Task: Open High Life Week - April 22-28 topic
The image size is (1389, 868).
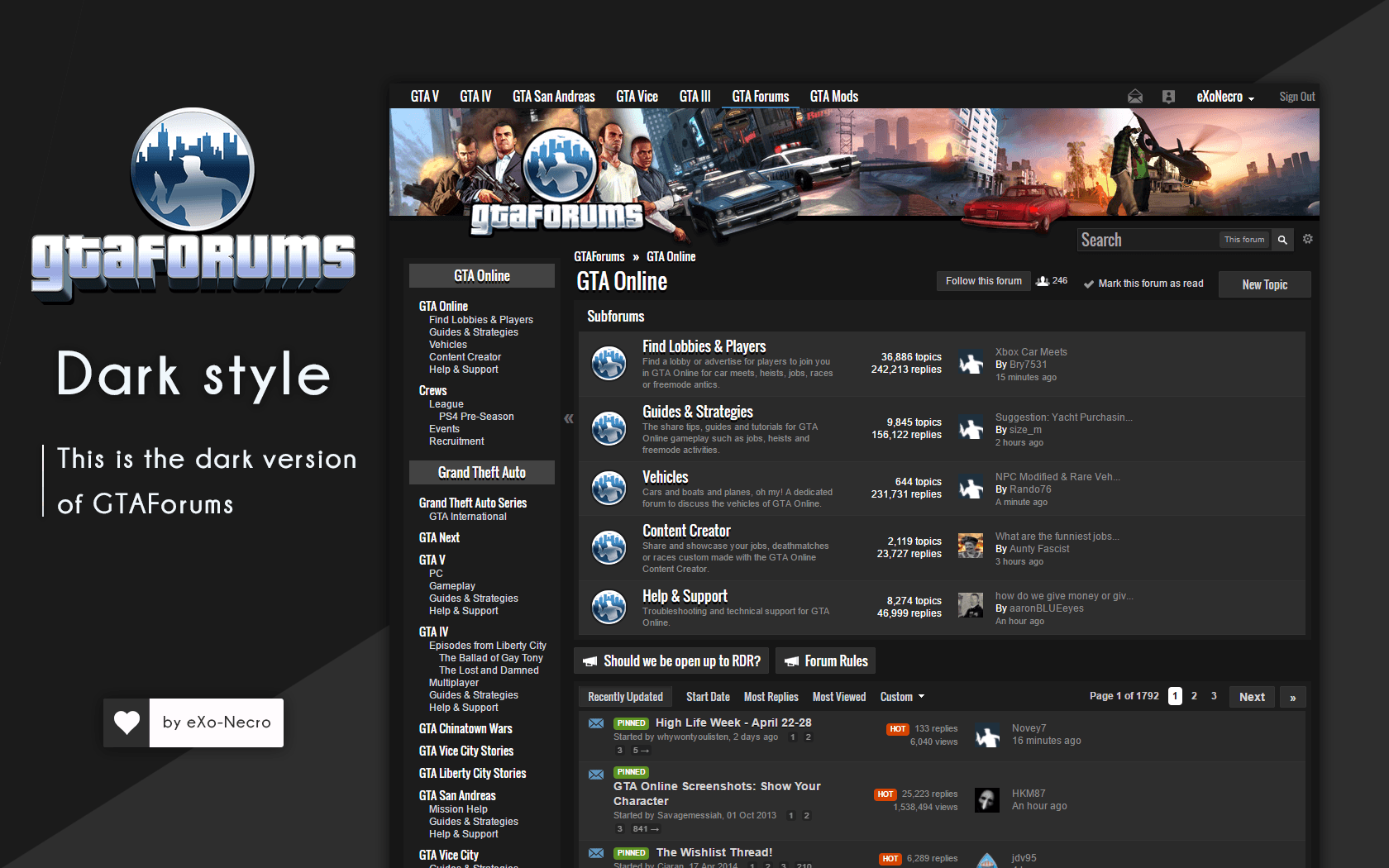Action: coord(733,723)
